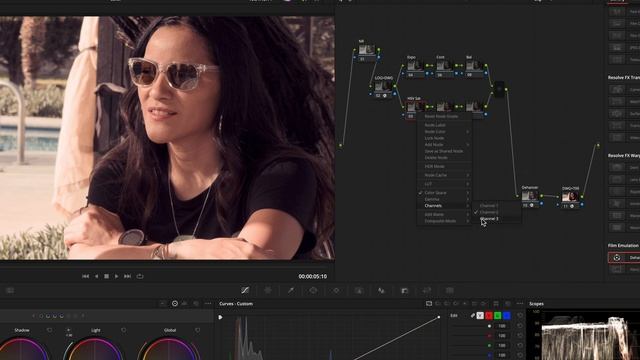Reset the Light wheel
Screen dimensions: 640x360
[124, 330]
